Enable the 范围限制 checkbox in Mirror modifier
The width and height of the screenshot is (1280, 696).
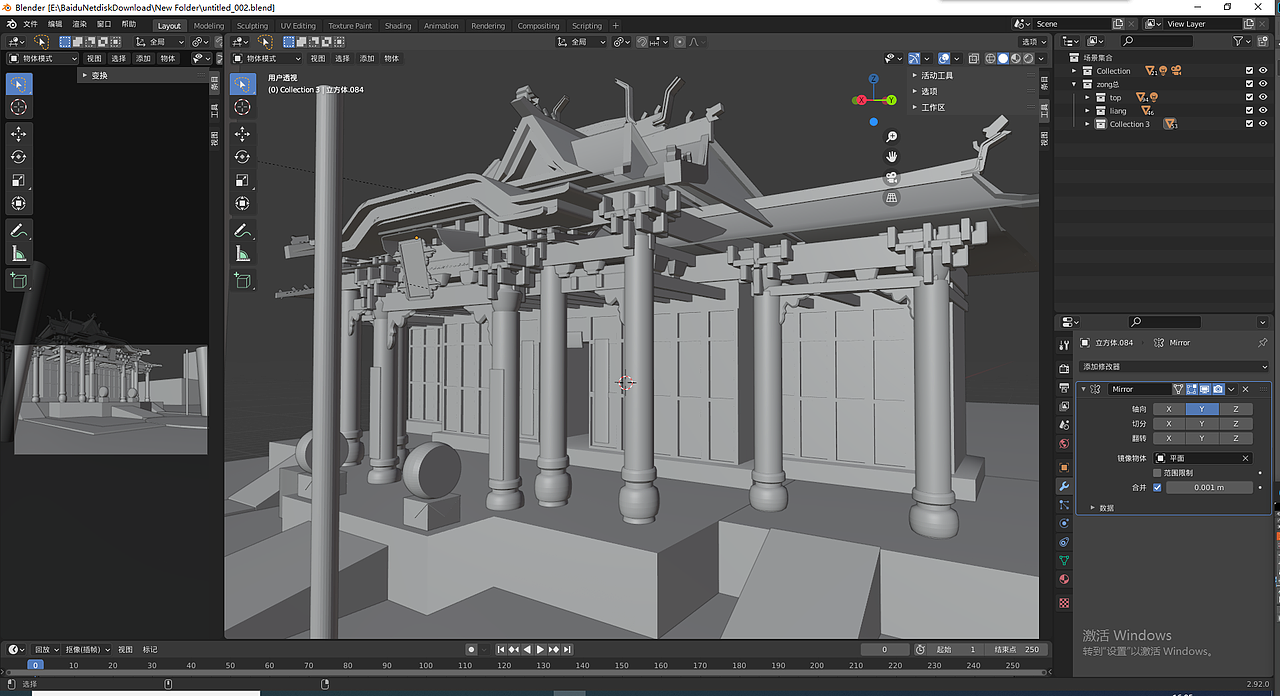coord(1157,473)
